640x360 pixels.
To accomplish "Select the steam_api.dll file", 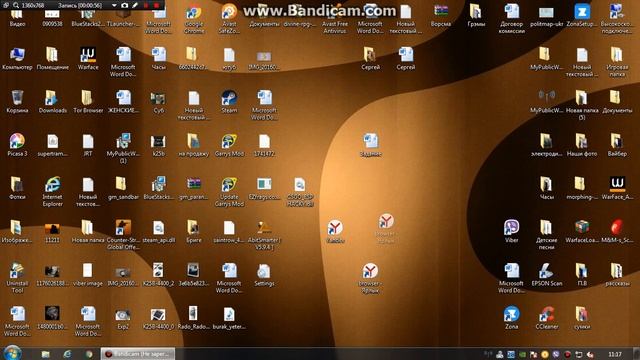I will point(158,231).
